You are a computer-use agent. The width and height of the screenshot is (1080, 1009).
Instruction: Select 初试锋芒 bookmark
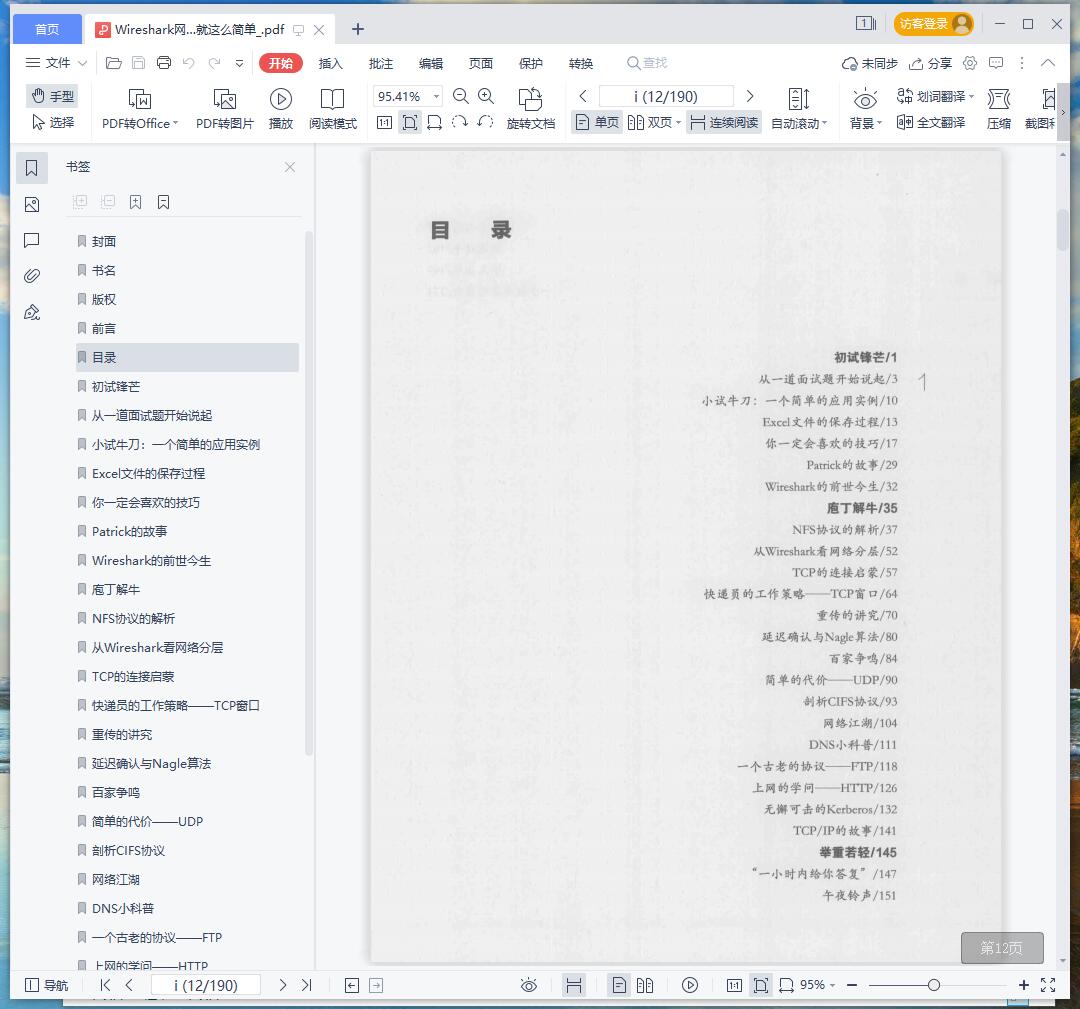tap(115, 386)
